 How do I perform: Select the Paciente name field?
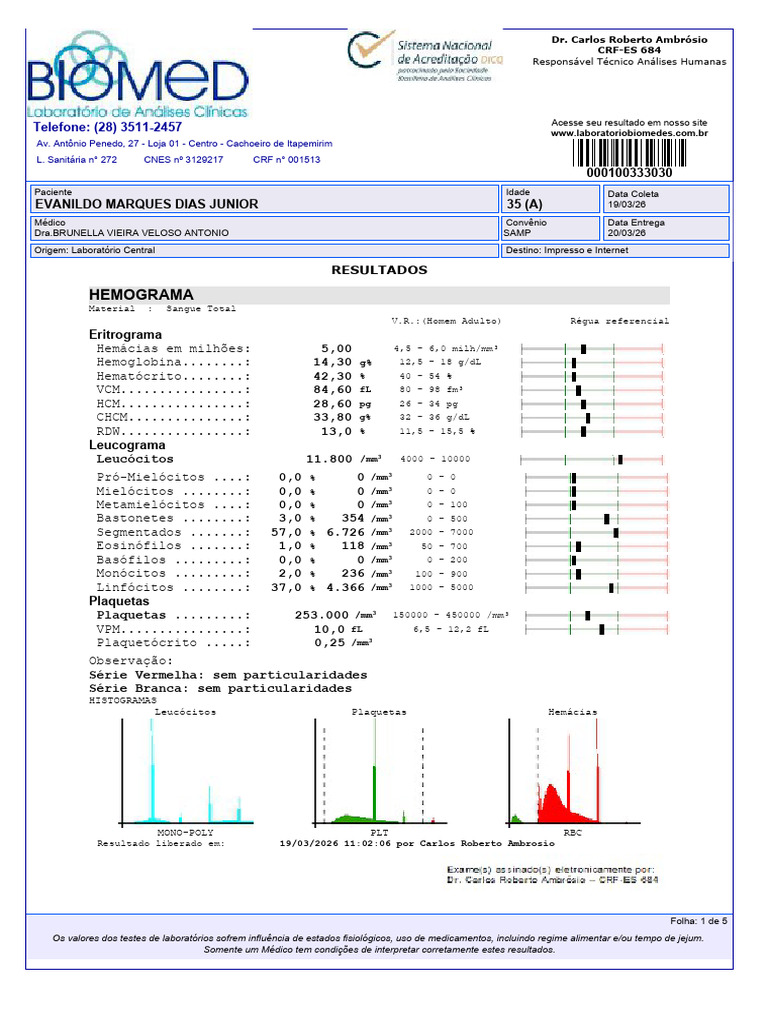(264, 199)
